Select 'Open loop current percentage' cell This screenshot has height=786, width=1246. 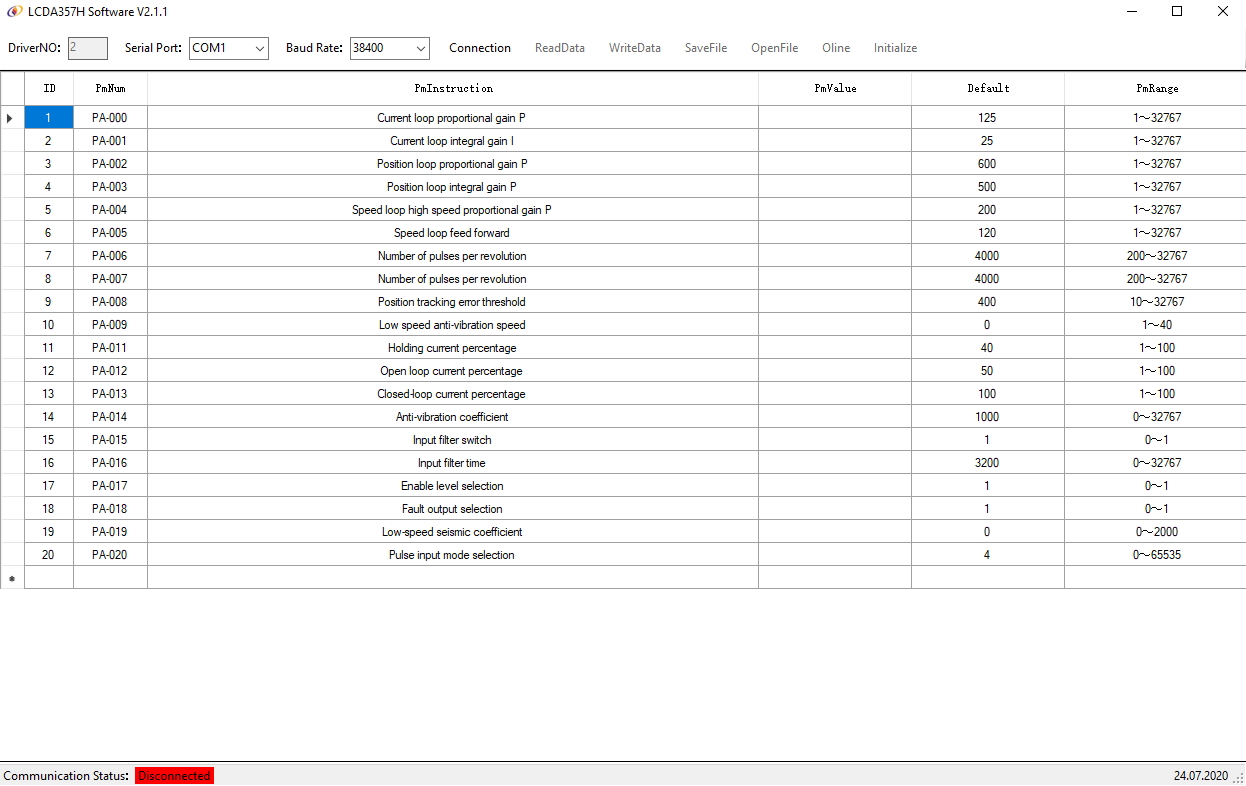[x=453, y=371]
